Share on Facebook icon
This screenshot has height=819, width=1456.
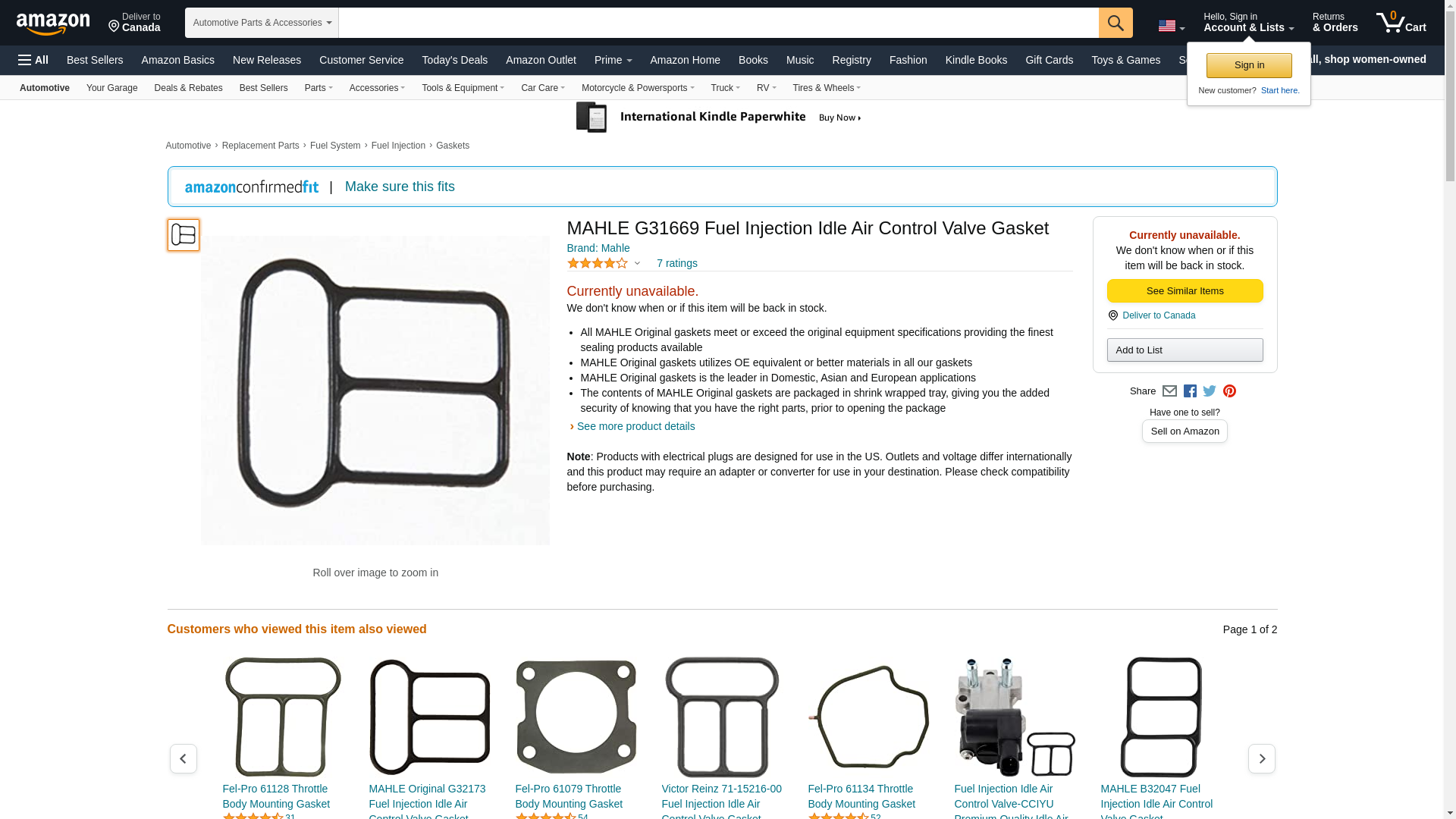pyautogui.click(x=1190, y=391)
